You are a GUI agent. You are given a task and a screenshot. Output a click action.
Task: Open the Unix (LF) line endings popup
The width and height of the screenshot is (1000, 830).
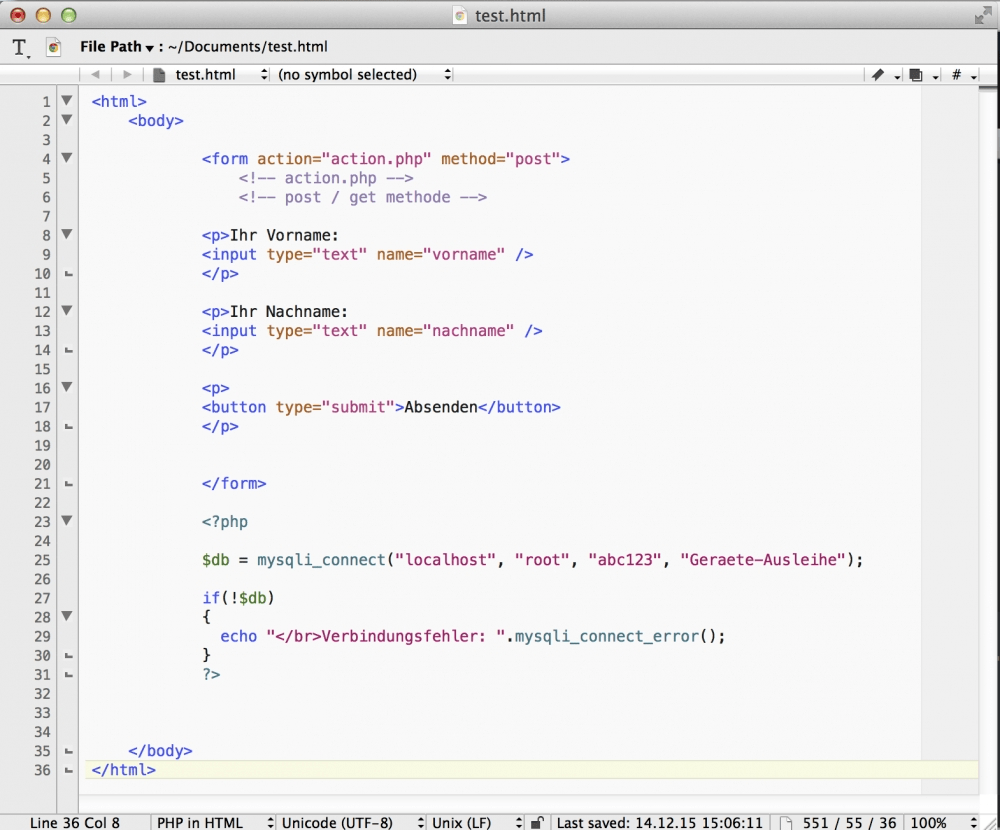tap(476, 823)
